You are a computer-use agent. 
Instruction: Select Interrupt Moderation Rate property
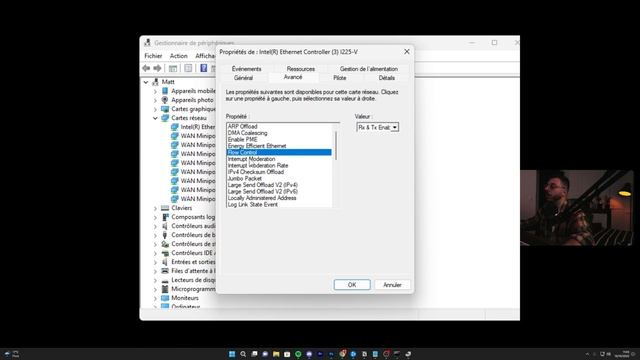pyautogui.click(x=258, y=165)
